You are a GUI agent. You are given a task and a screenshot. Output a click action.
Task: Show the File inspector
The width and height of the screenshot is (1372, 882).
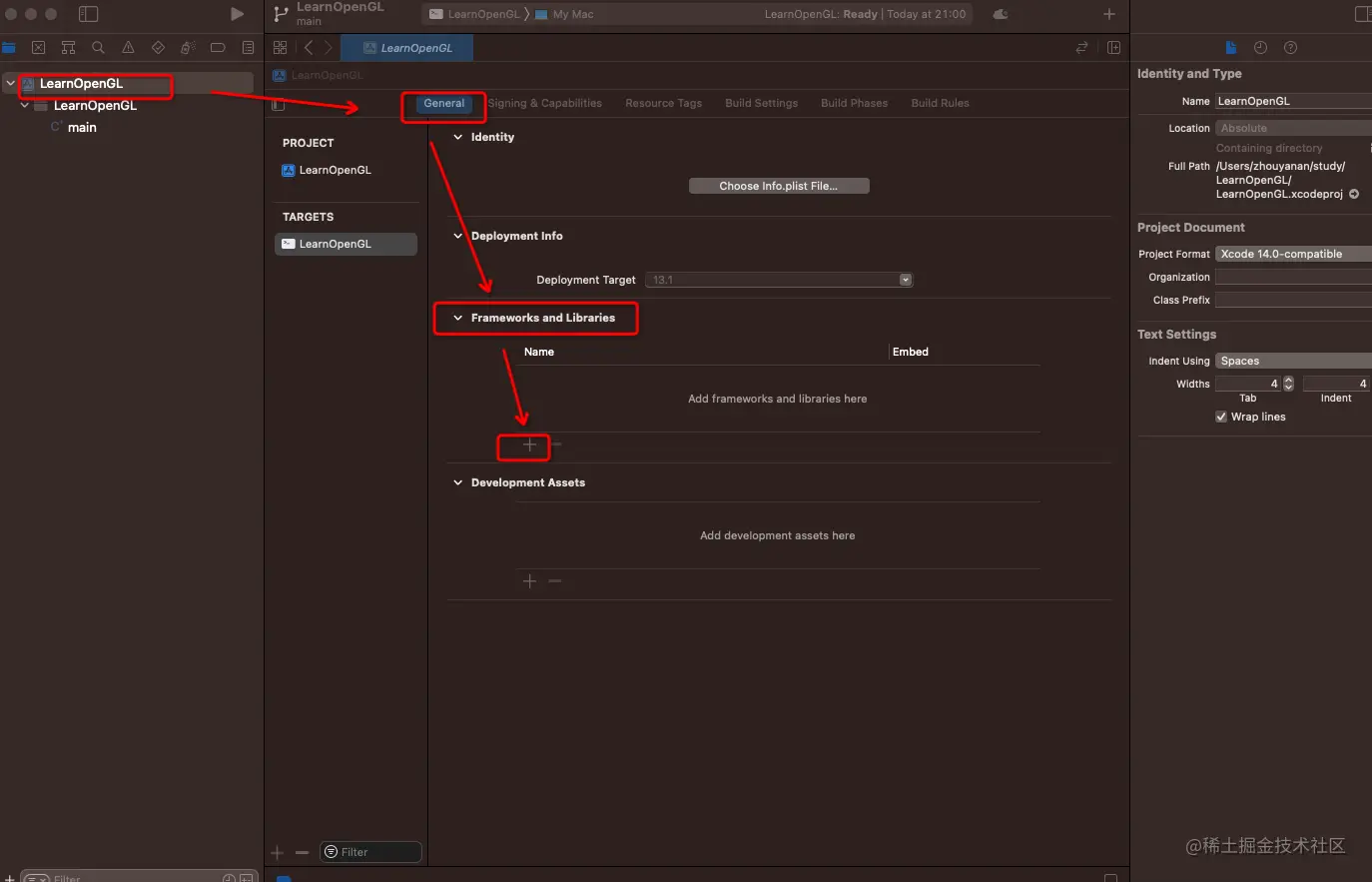pyautogui.click(x=1231, y=47)
